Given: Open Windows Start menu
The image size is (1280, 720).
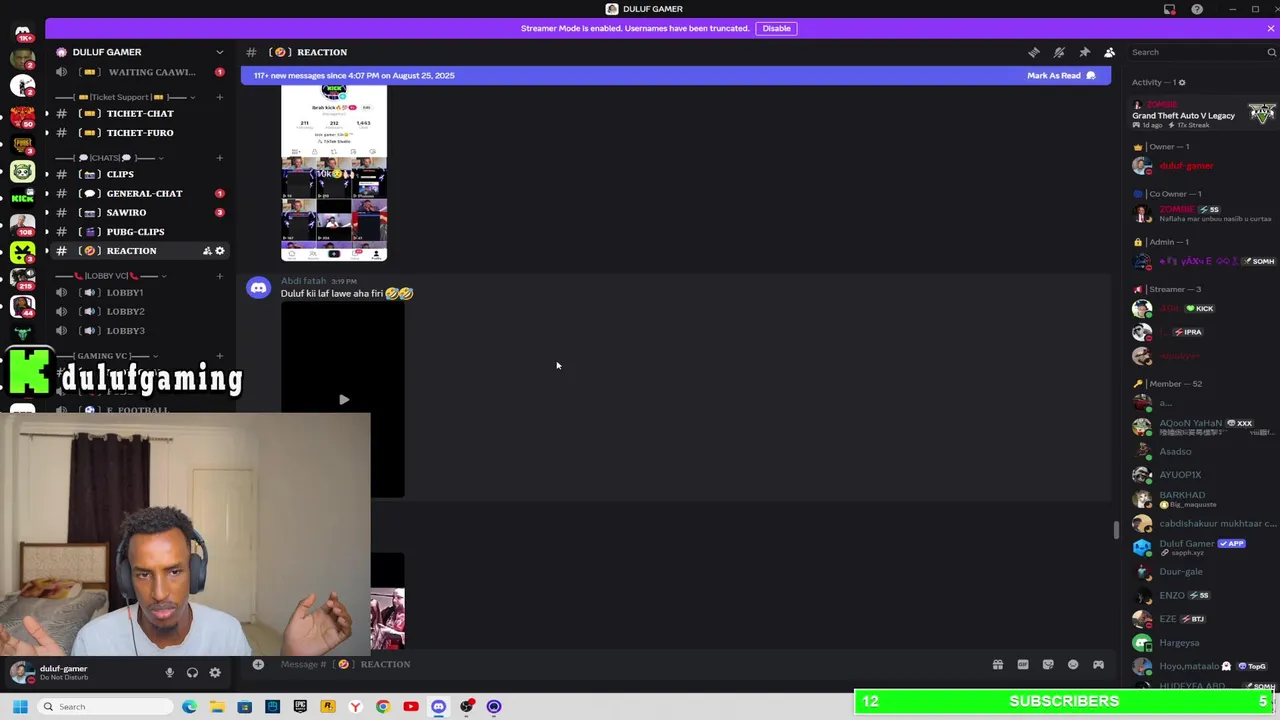Looking at the screenshot, I should pos(20,707).
